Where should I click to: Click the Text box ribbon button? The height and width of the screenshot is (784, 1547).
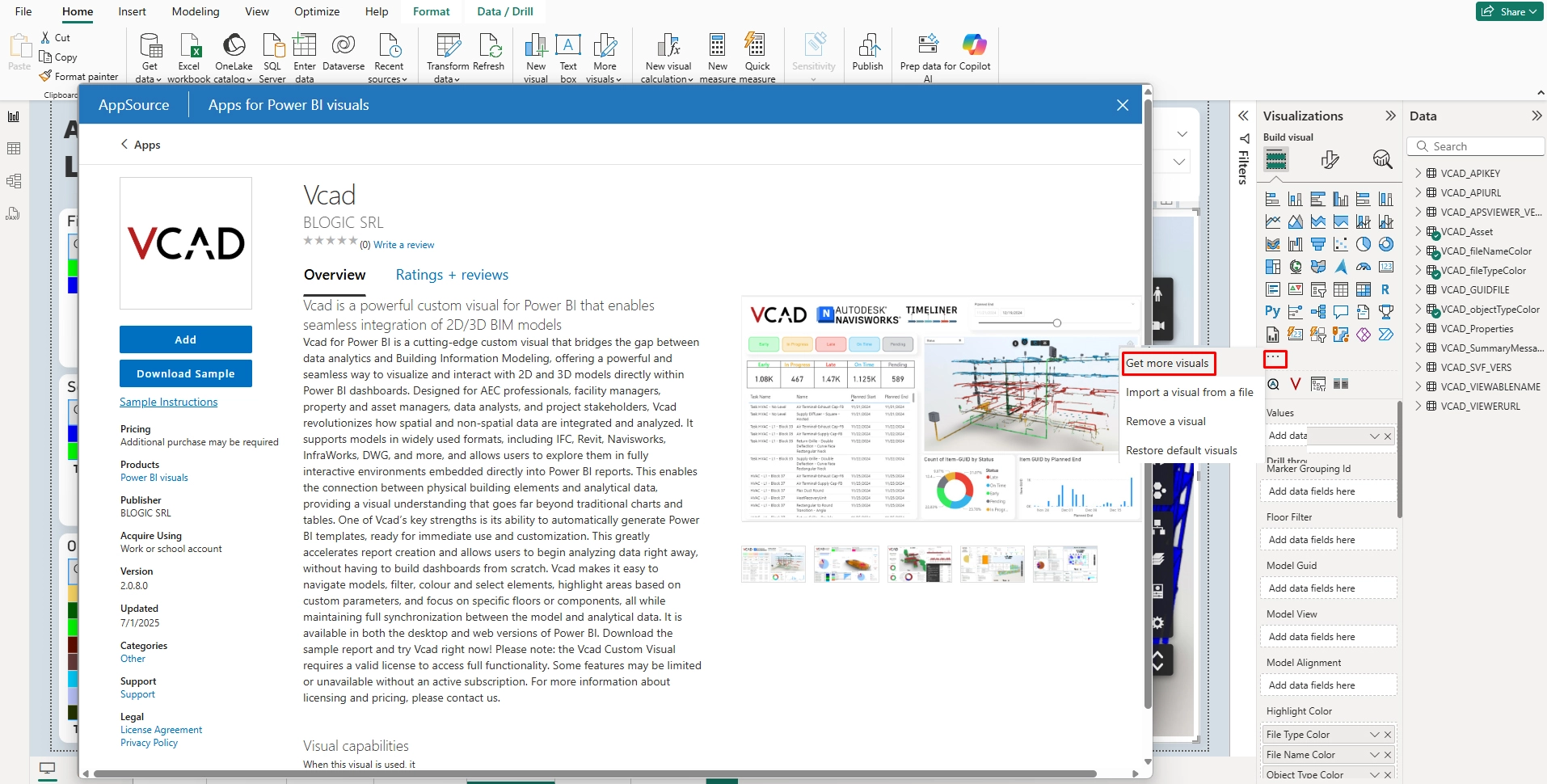coord(568,57)
